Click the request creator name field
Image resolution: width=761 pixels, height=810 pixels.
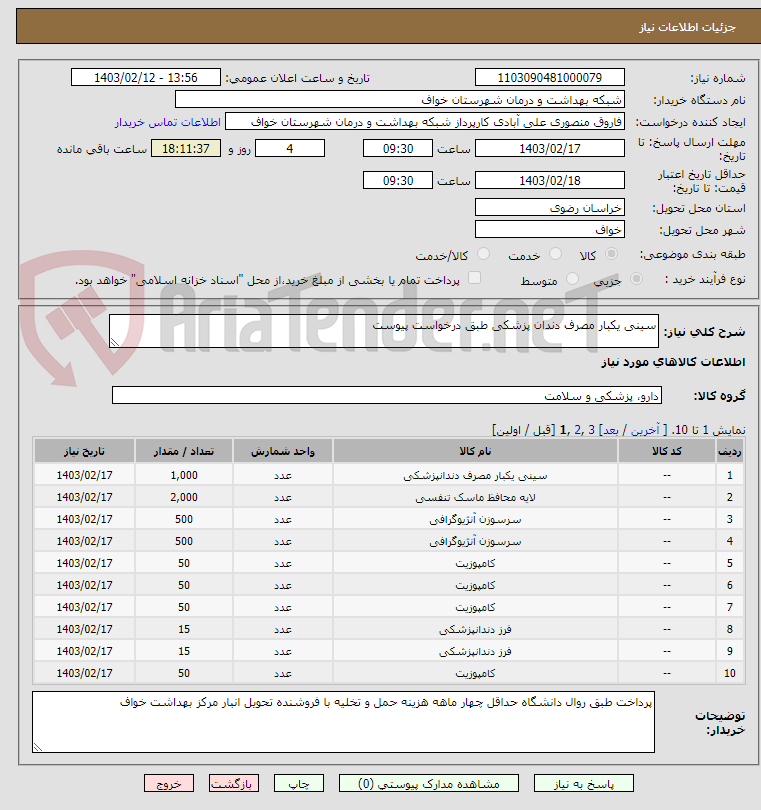click(x=425, y=122)
